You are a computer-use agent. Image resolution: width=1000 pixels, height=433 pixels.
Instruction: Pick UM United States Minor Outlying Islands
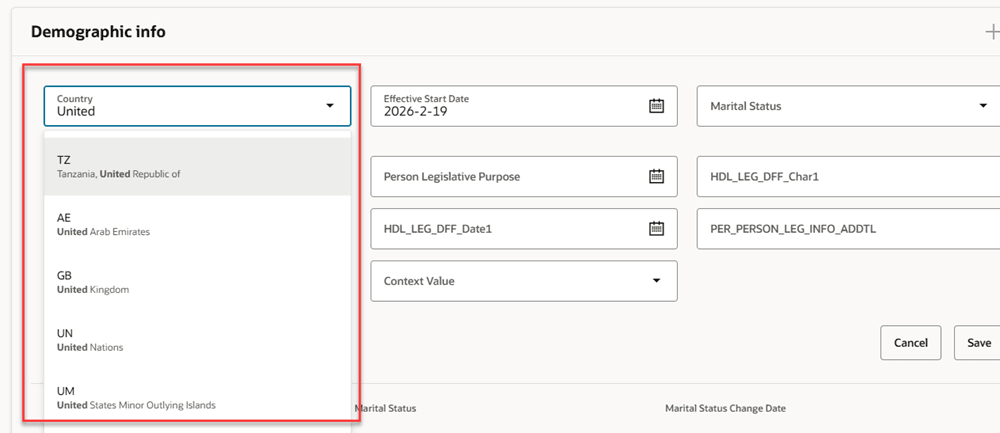197,397
